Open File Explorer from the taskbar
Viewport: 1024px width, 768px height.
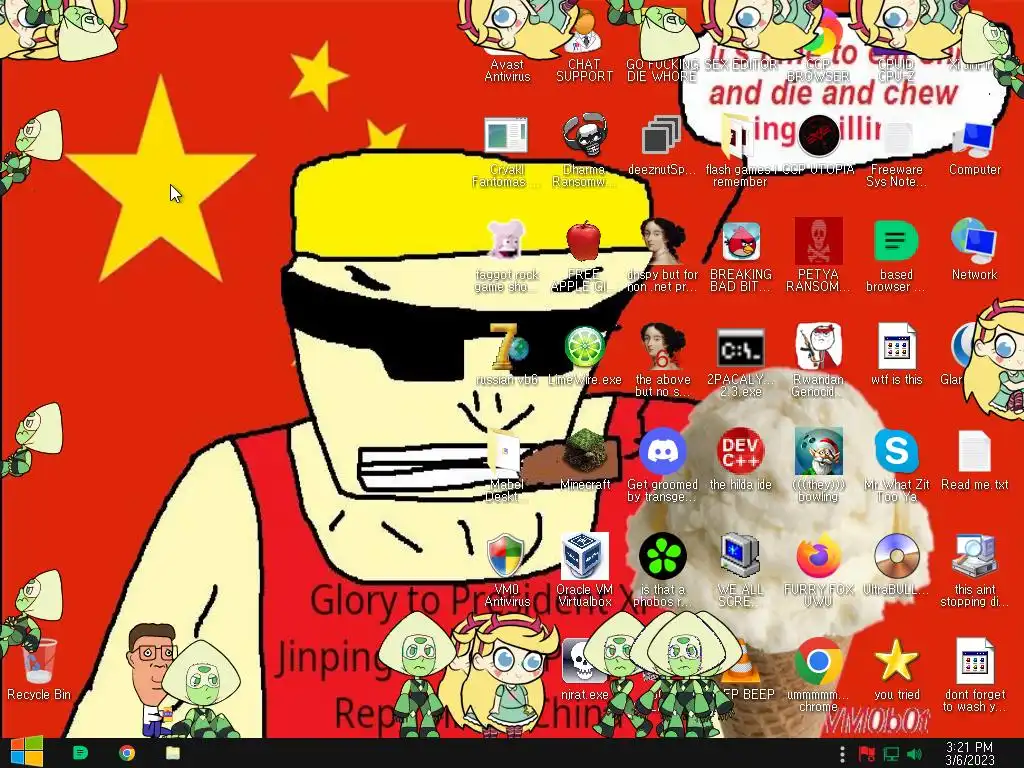tap(172, 753)
